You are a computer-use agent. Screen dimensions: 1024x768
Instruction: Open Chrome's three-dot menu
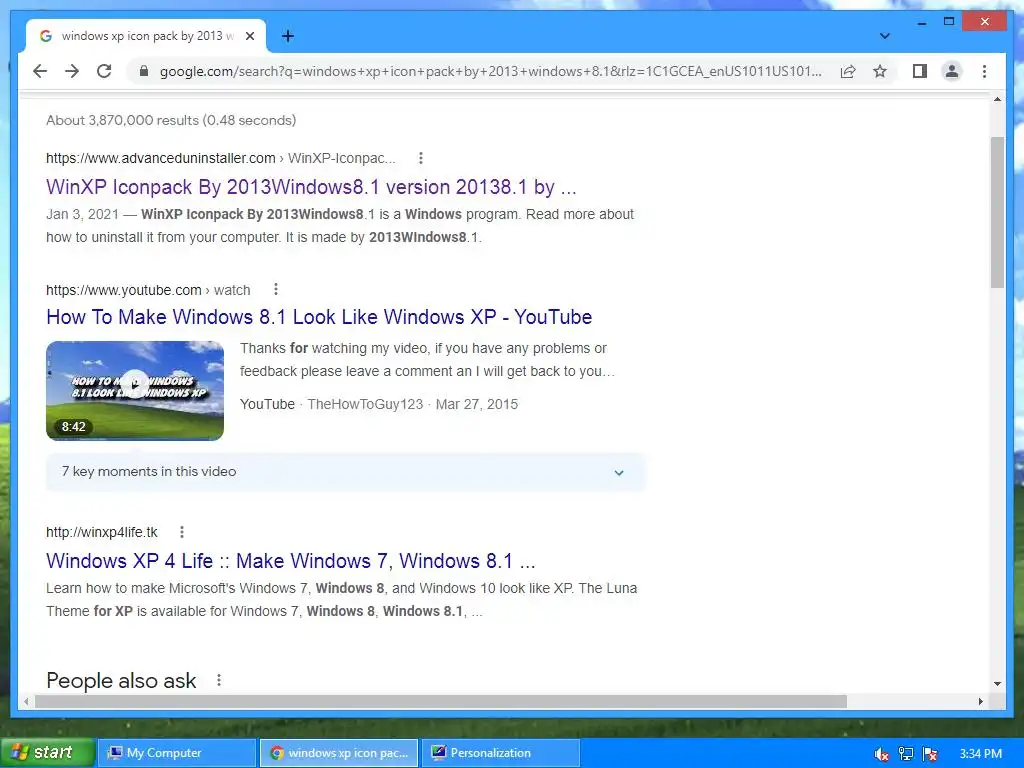[x=984, y=71]
